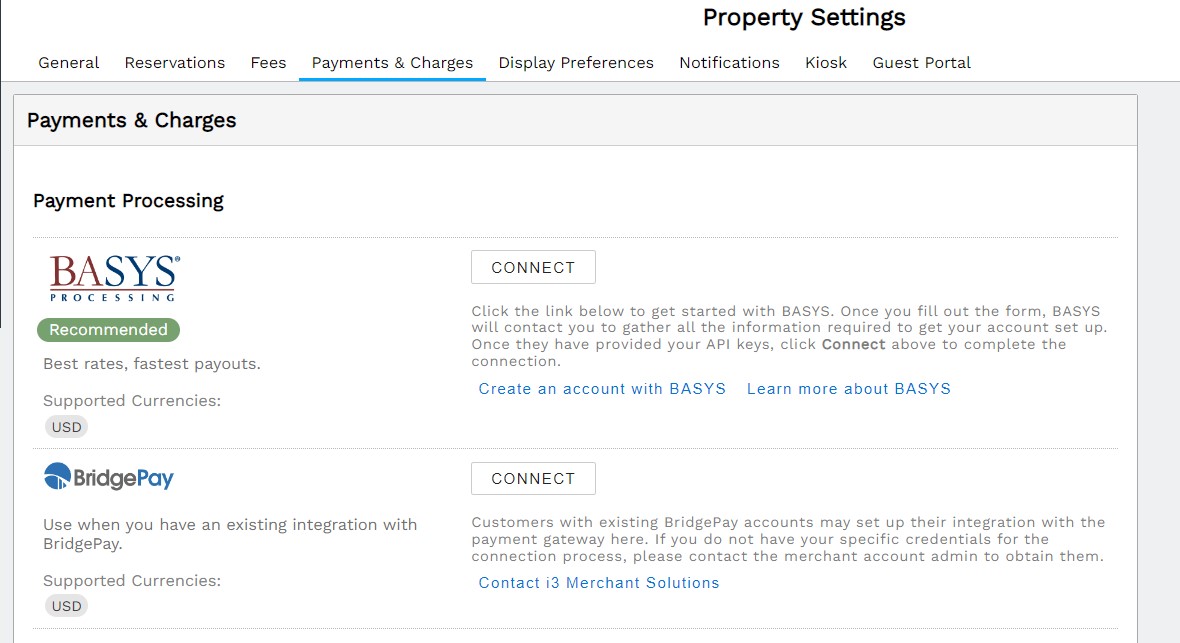The height and width of the screenshot is (643, 1180).
Task: Switch to the Reservations tab
Action: click(175, 63)
